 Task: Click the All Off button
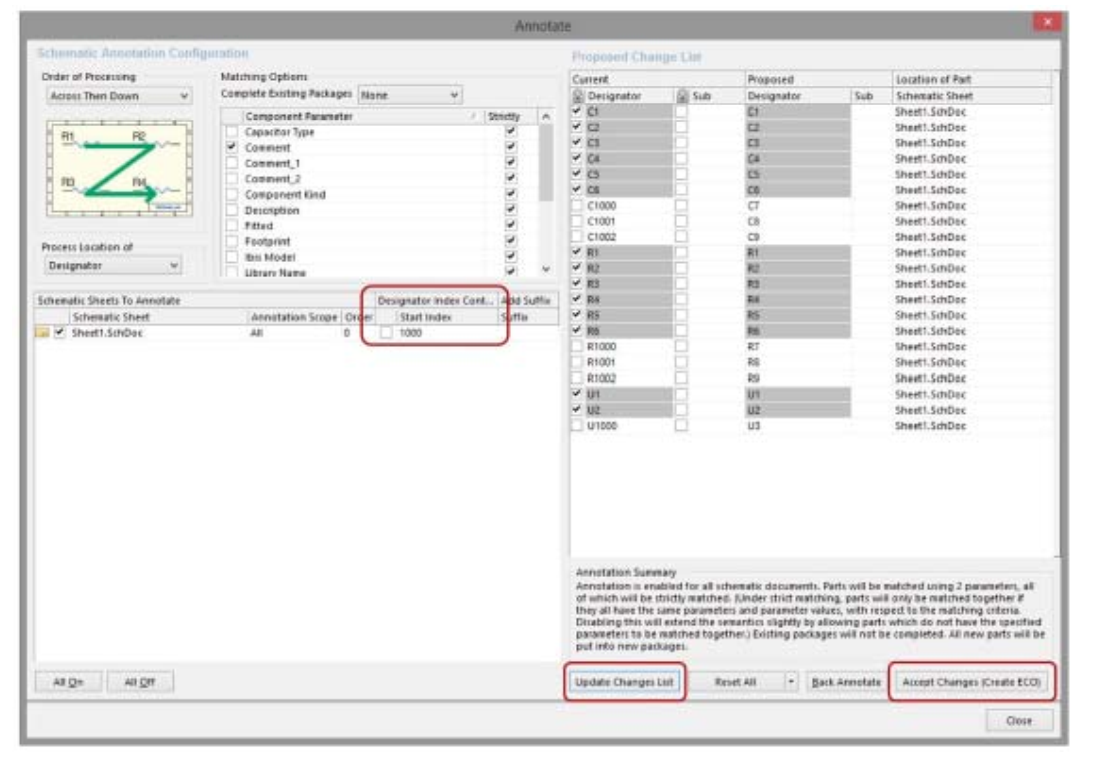point(140,682)
